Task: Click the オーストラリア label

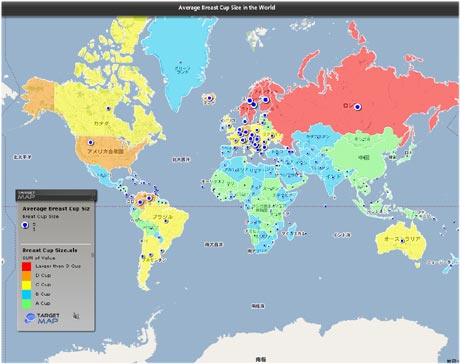Action: [x=402, y=239]
